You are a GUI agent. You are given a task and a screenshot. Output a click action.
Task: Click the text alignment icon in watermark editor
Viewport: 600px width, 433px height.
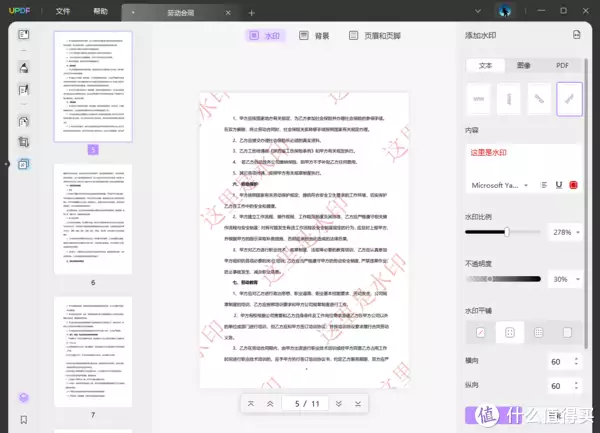pos(544,185)
